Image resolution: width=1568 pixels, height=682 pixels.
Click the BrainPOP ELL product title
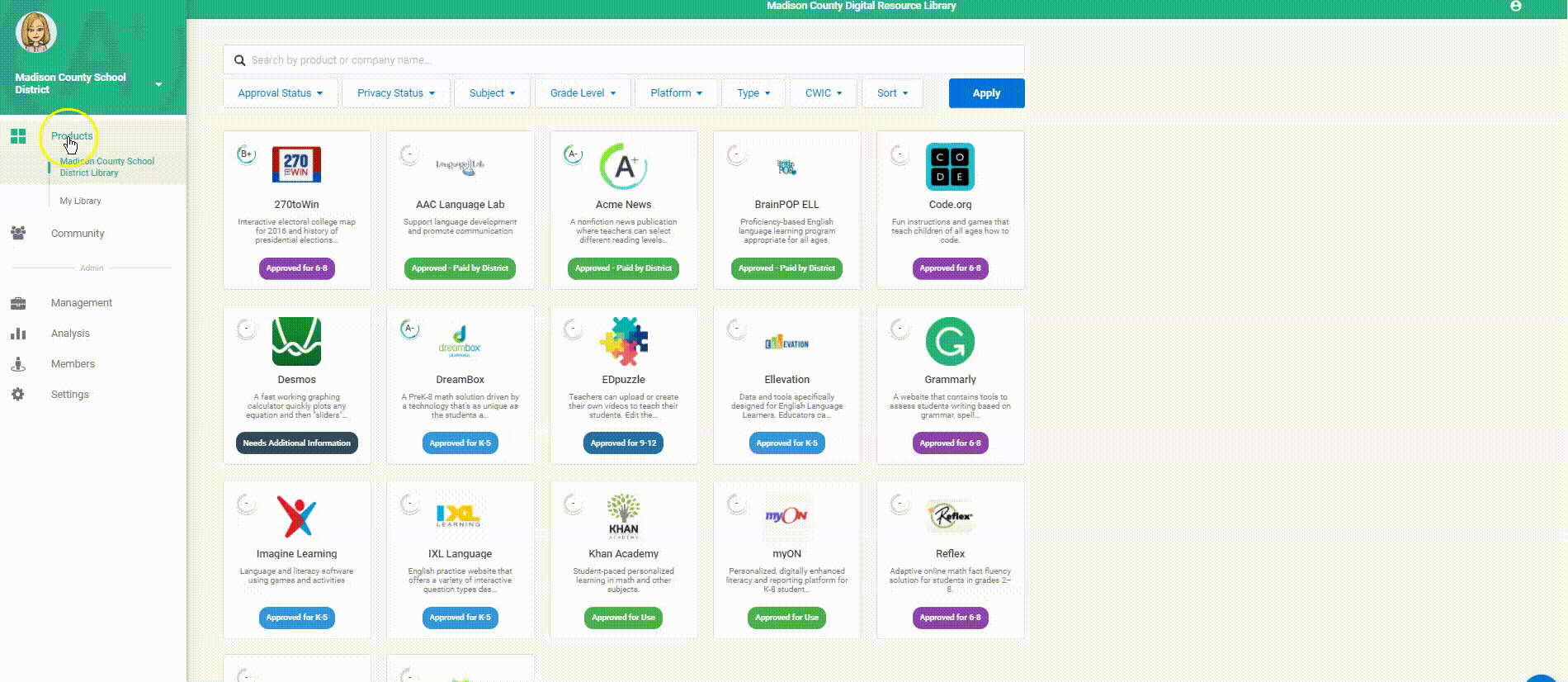786,205
